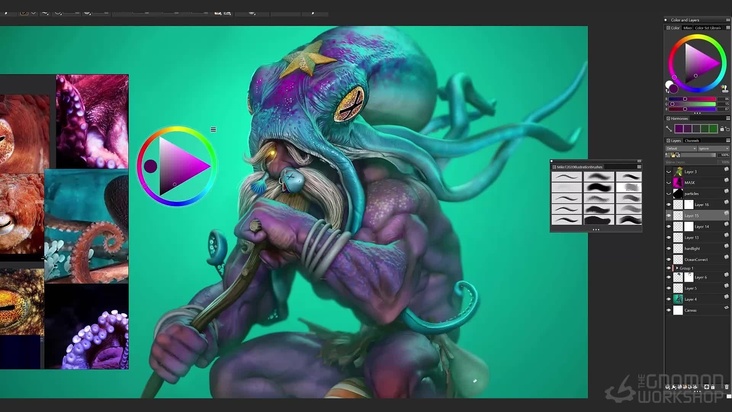Click the purple octopus sucker reference image at bottom

click(87, 327)
